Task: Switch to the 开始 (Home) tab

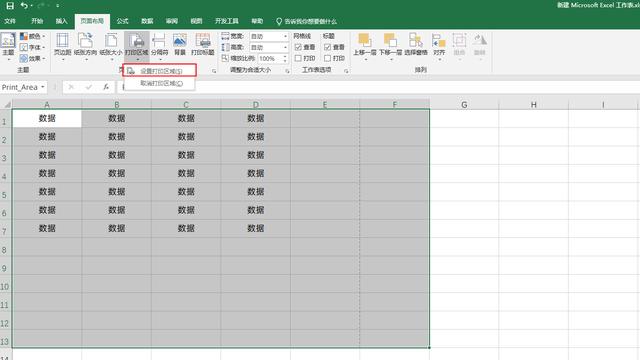Action: tap(37, 21)
